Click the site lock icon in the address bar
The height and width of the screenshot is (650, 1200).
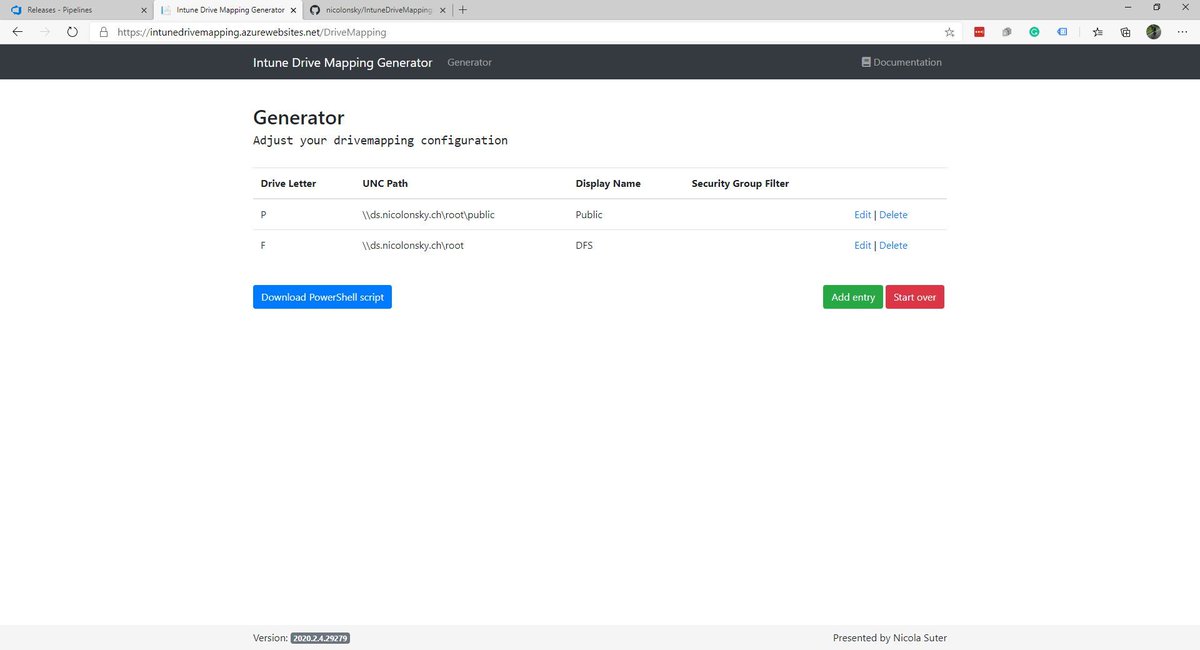pos(104,32)
